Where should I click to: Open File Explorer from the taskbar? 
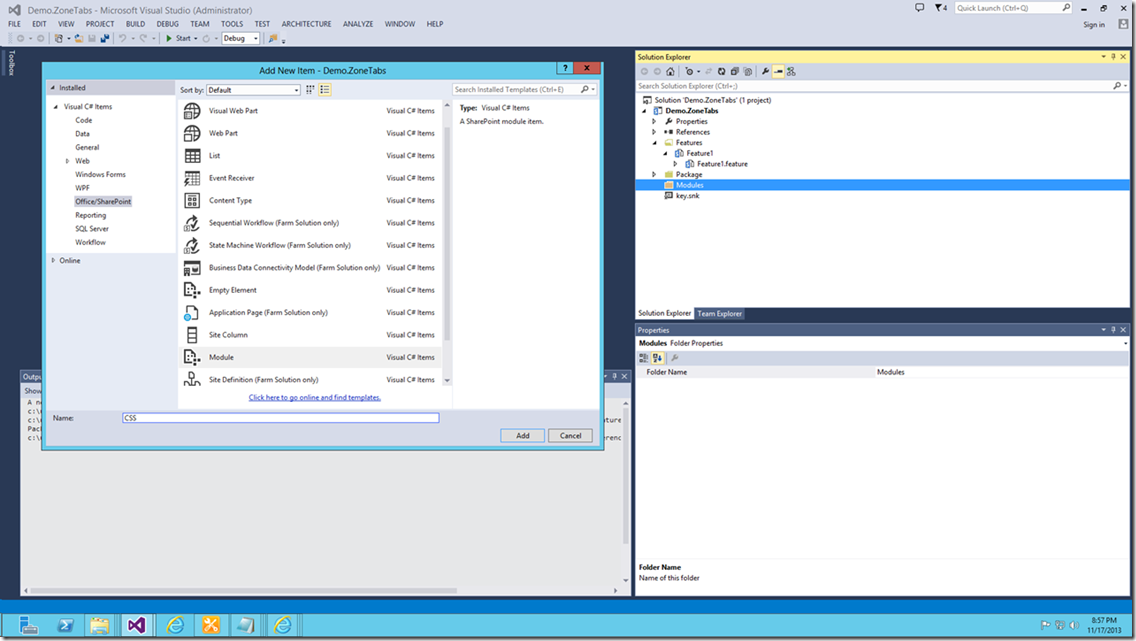pyautogui.click(x=100, y=625)
